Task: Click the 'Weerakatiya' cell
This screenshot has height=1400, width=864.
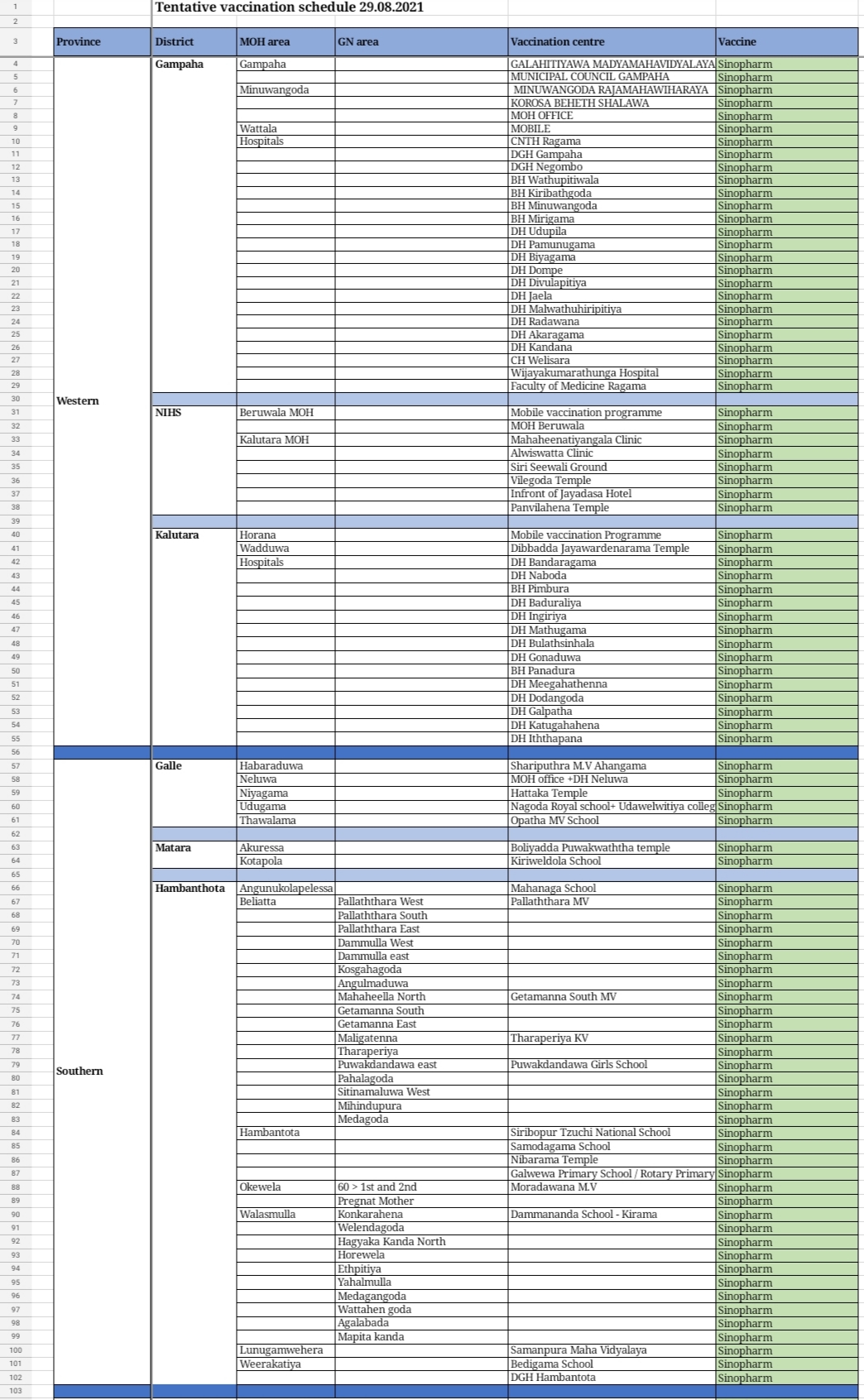Action: click(x=286, y=1364)
